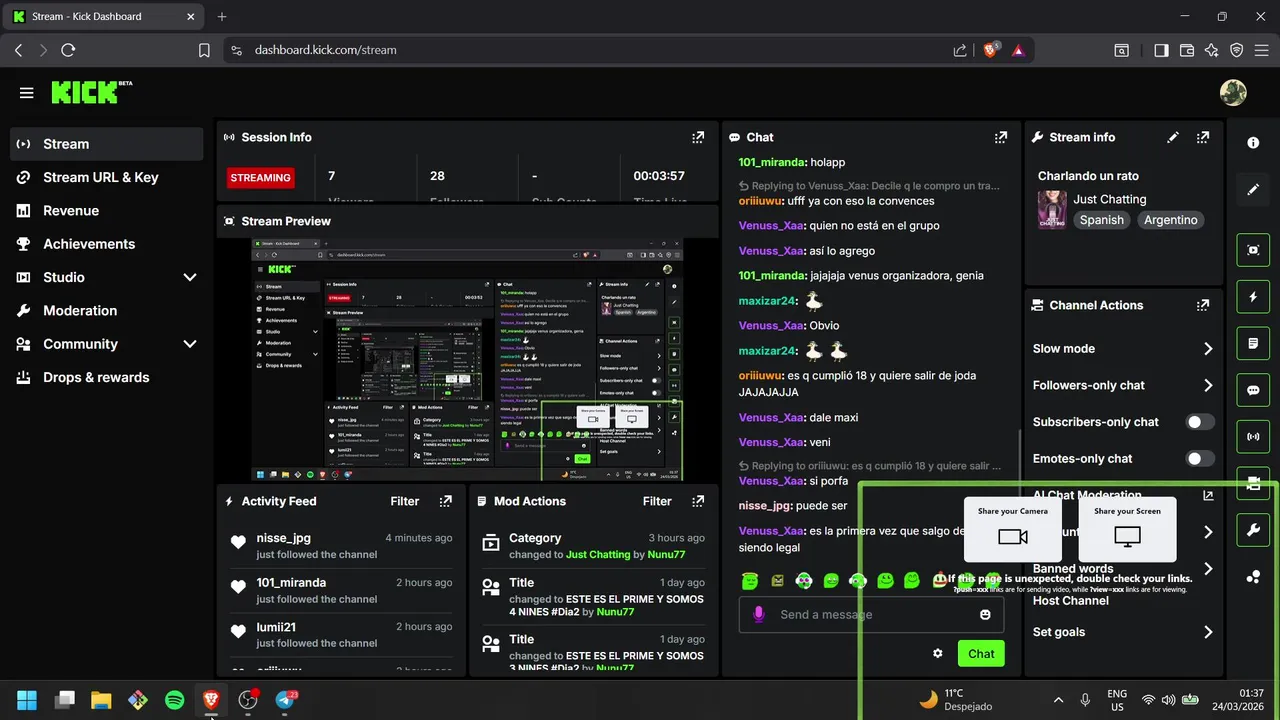Click the green Chat send button
Screen dimensions: 1280x720
tap(981, 653)
